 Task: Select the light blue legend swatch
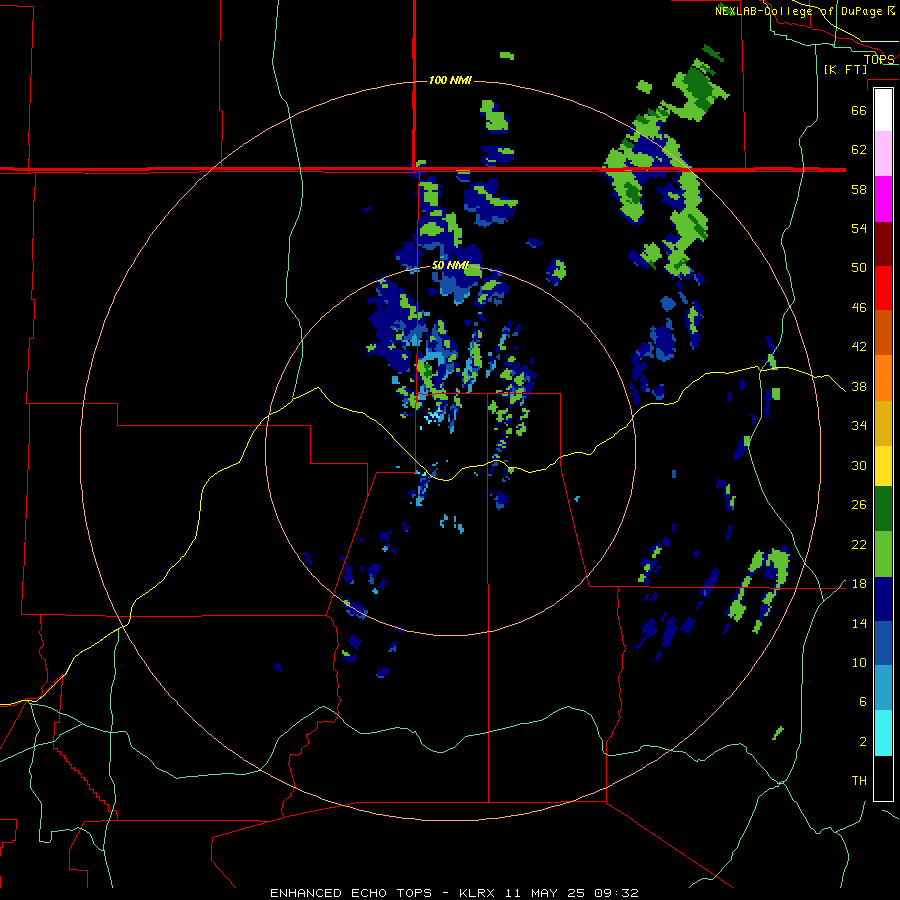tap(883, 688)
